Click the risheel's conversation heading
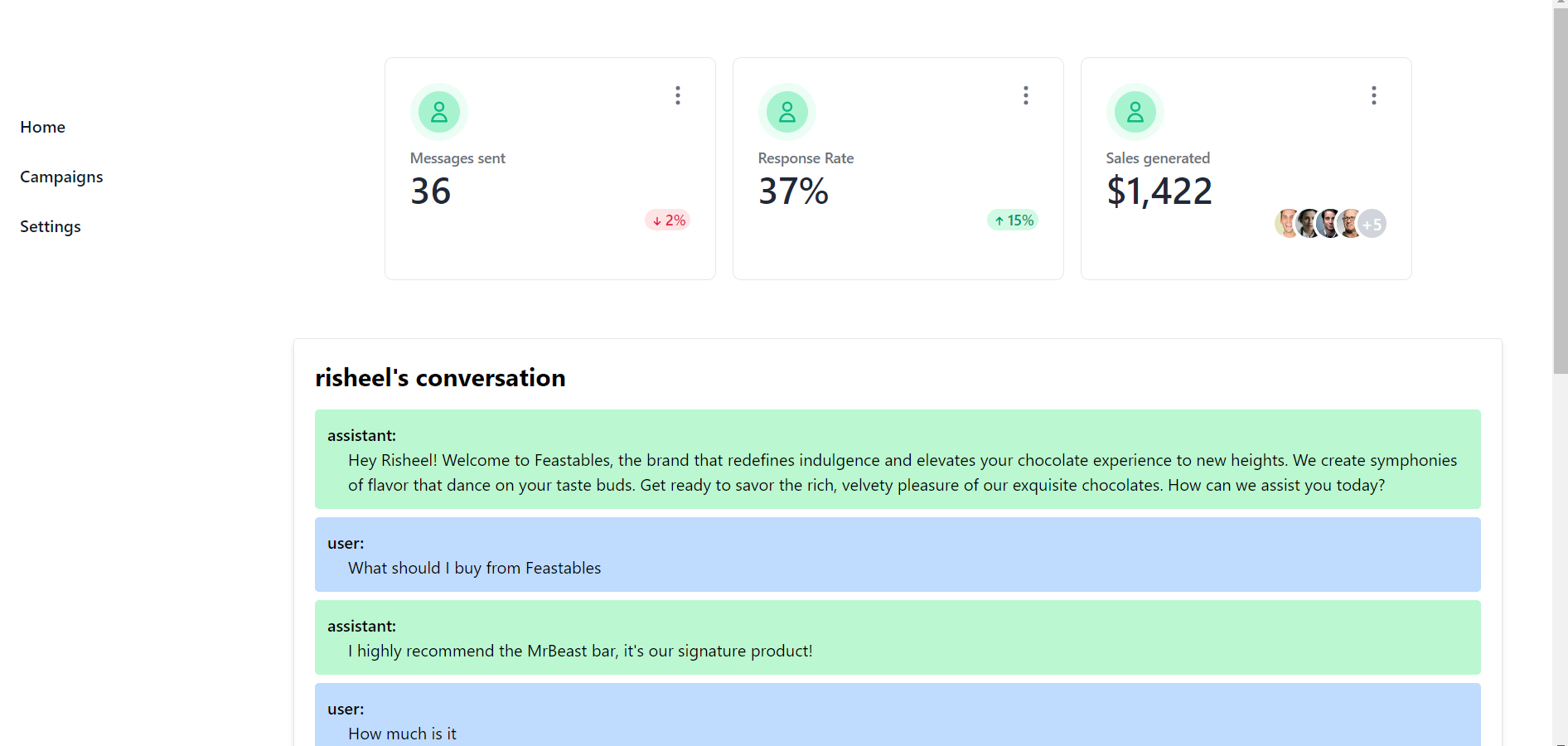1568x746 pixels. point(440,378)
